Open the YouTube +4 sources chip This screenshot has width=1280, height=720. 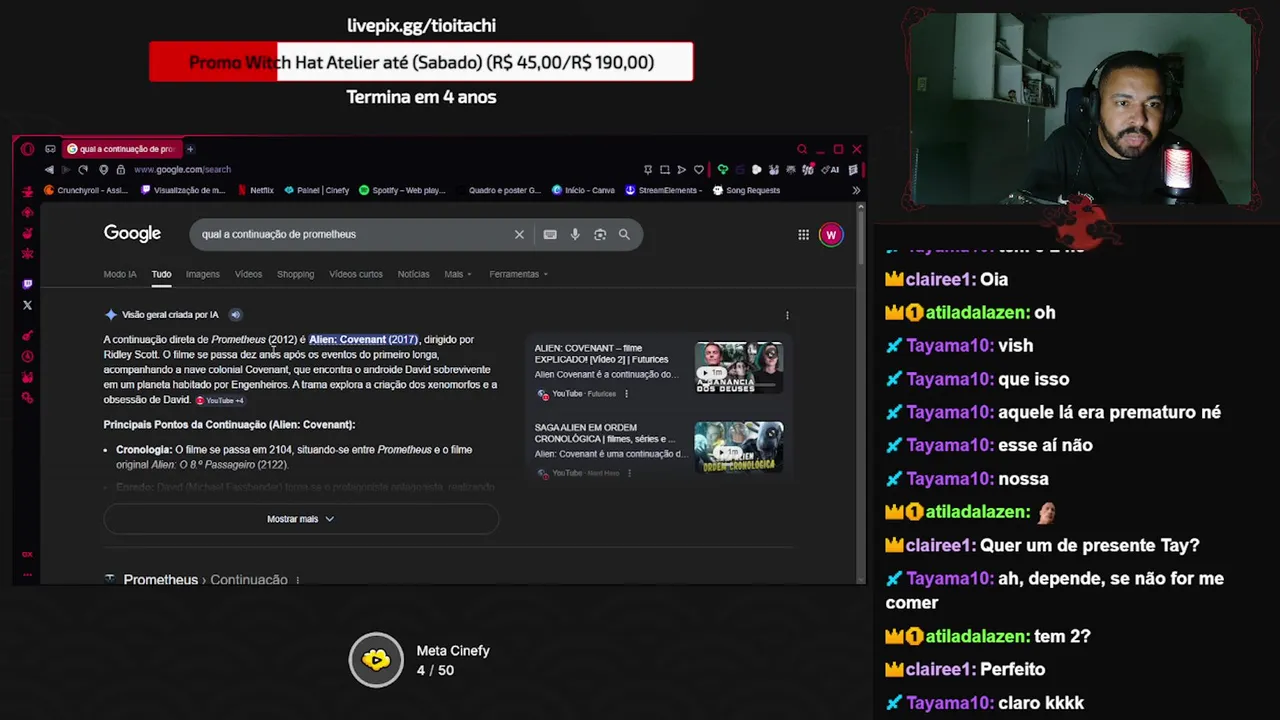click(219, 400)
